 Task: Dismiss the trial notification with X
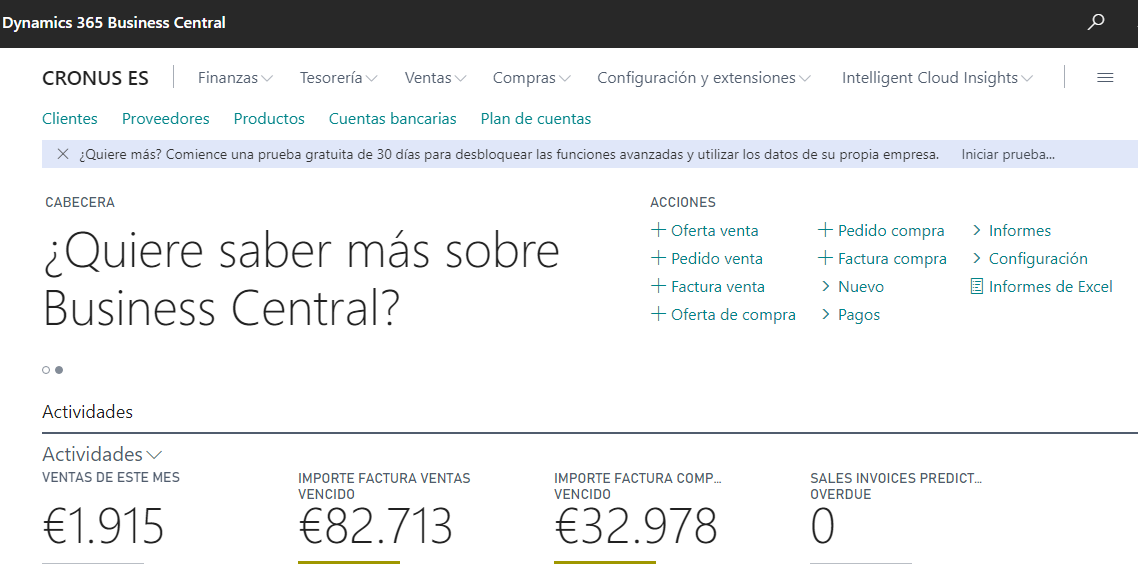pyautogui.click(x=63, y=154)
